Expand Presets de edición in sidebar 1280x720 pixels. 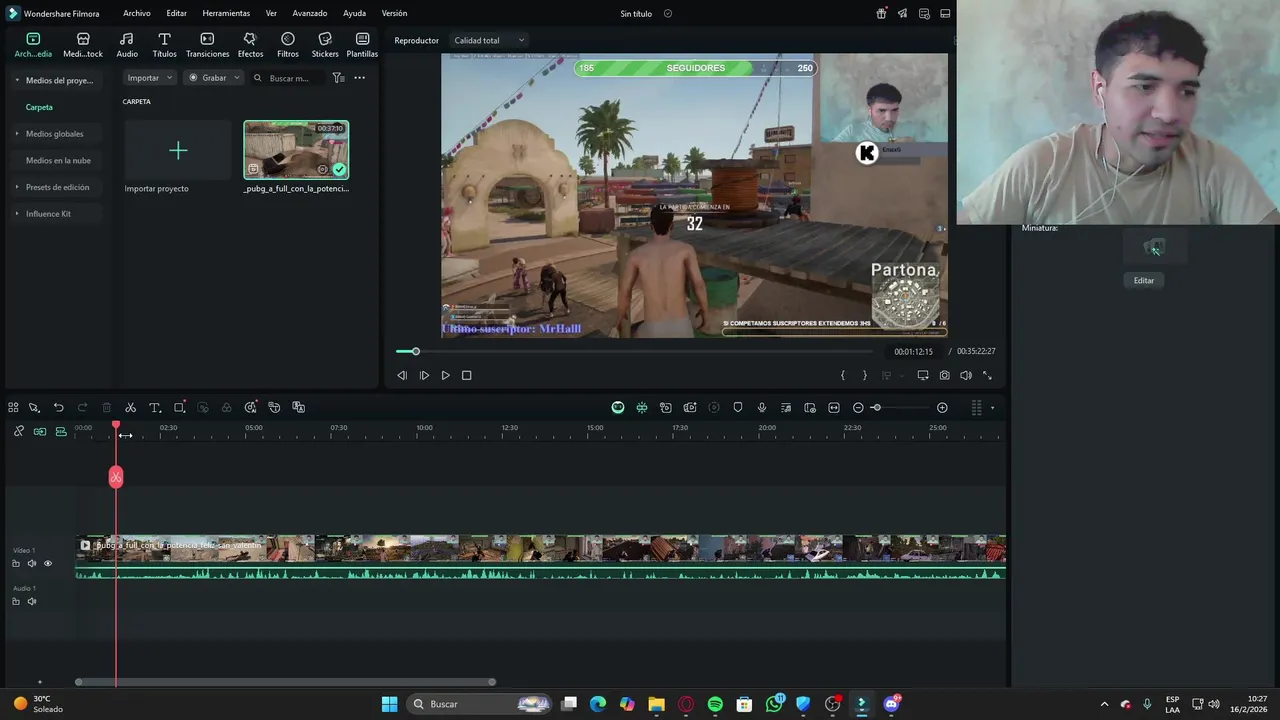(17, 187)
